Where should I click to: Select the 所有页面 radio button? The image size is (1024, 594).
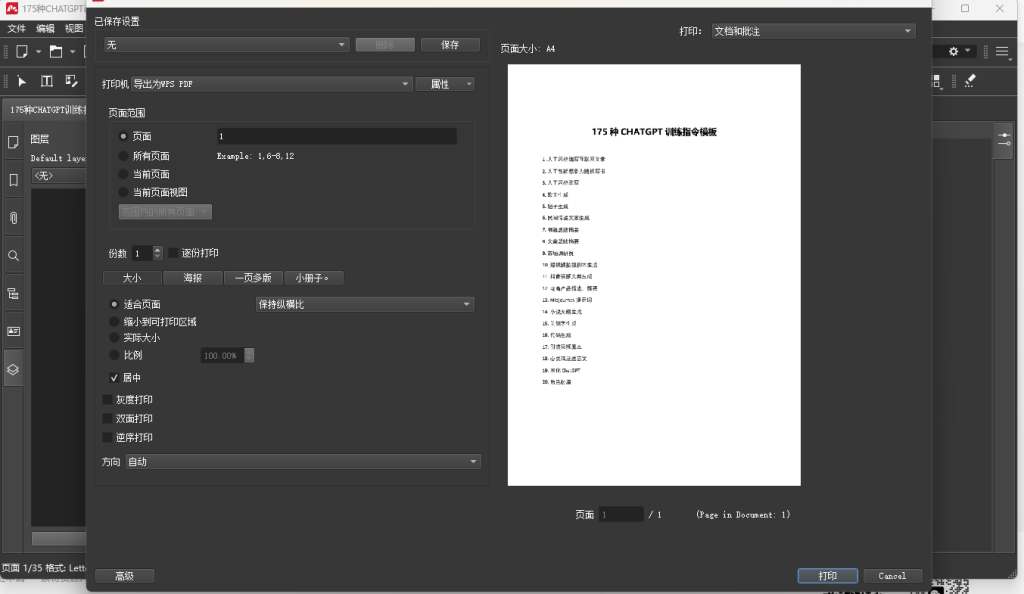click(123, 156)
